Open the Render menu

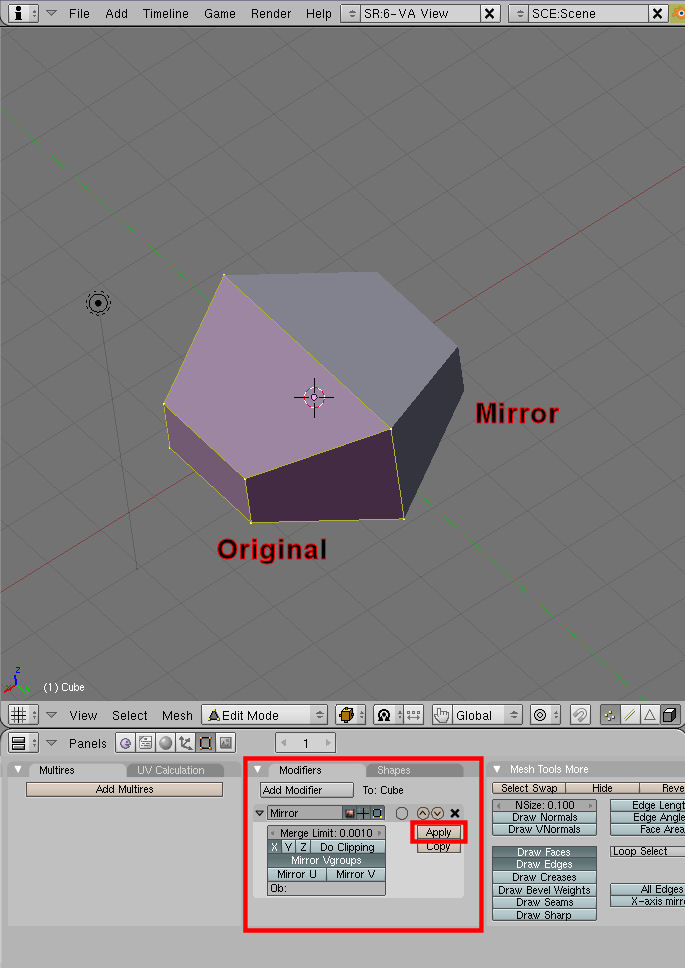271,14
